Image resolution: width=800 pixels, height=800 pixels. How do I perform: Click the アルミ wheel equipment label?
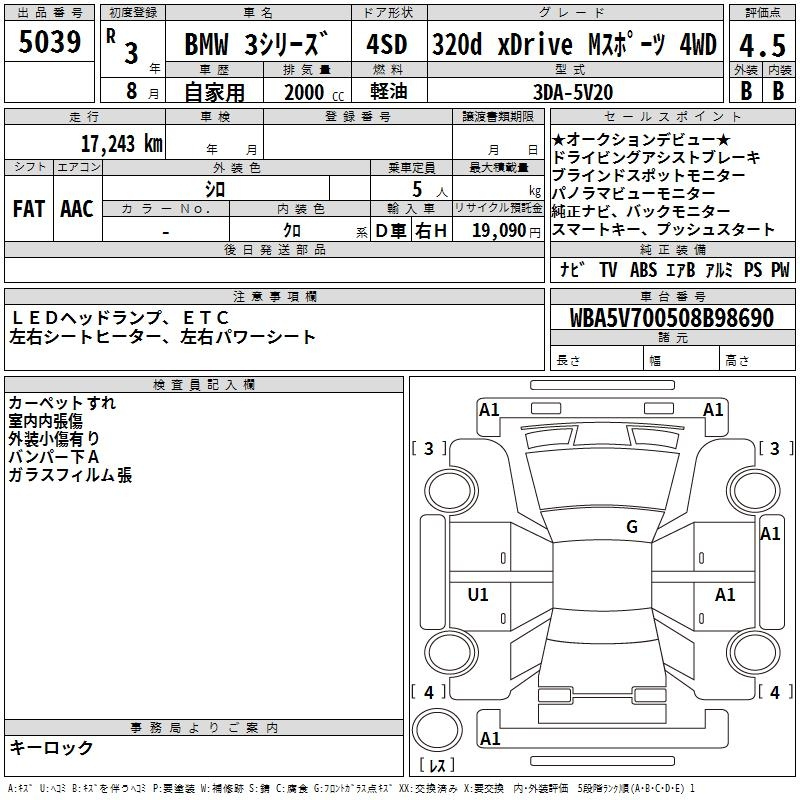coord(719,270)
